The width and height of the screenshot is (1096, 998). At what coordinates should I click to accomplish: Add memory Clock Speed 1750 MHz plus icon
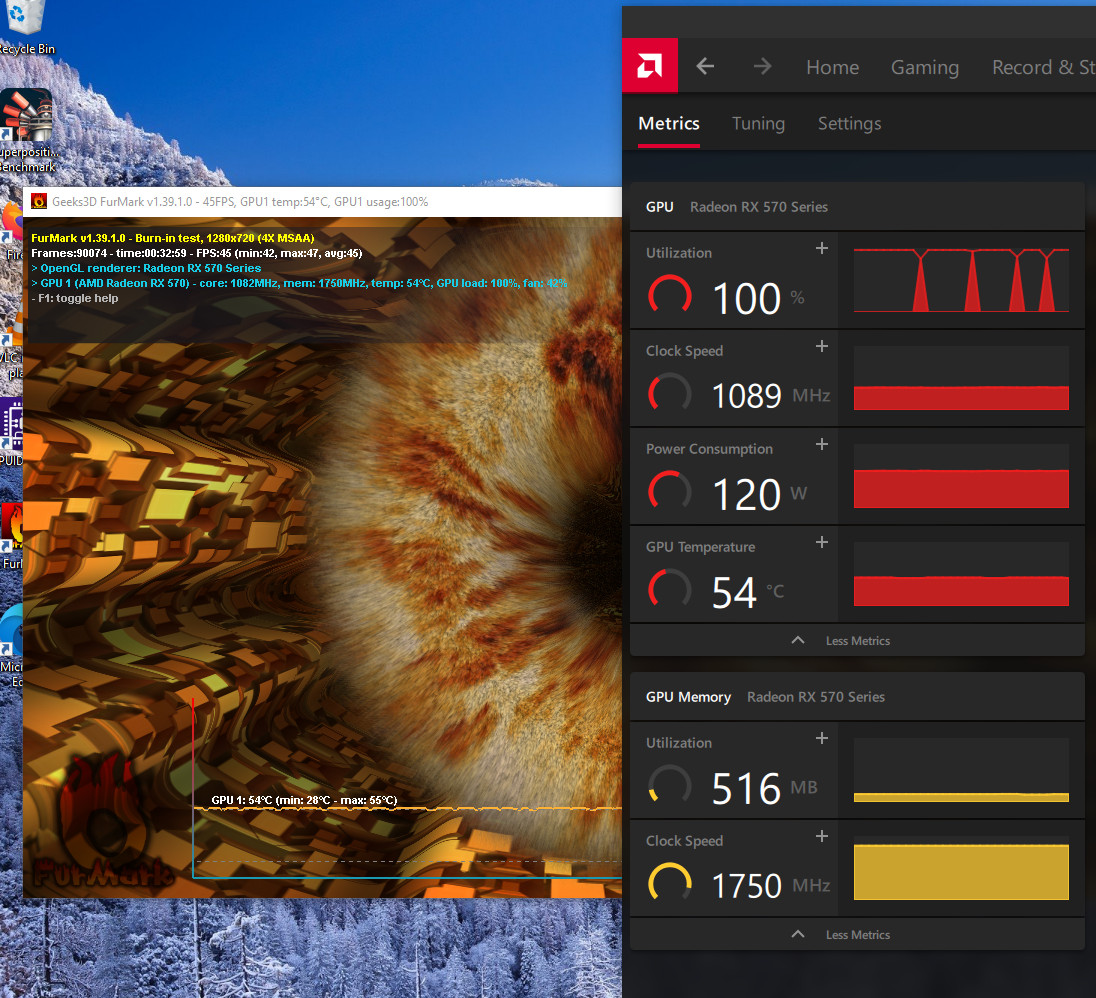tap(822, 836)
